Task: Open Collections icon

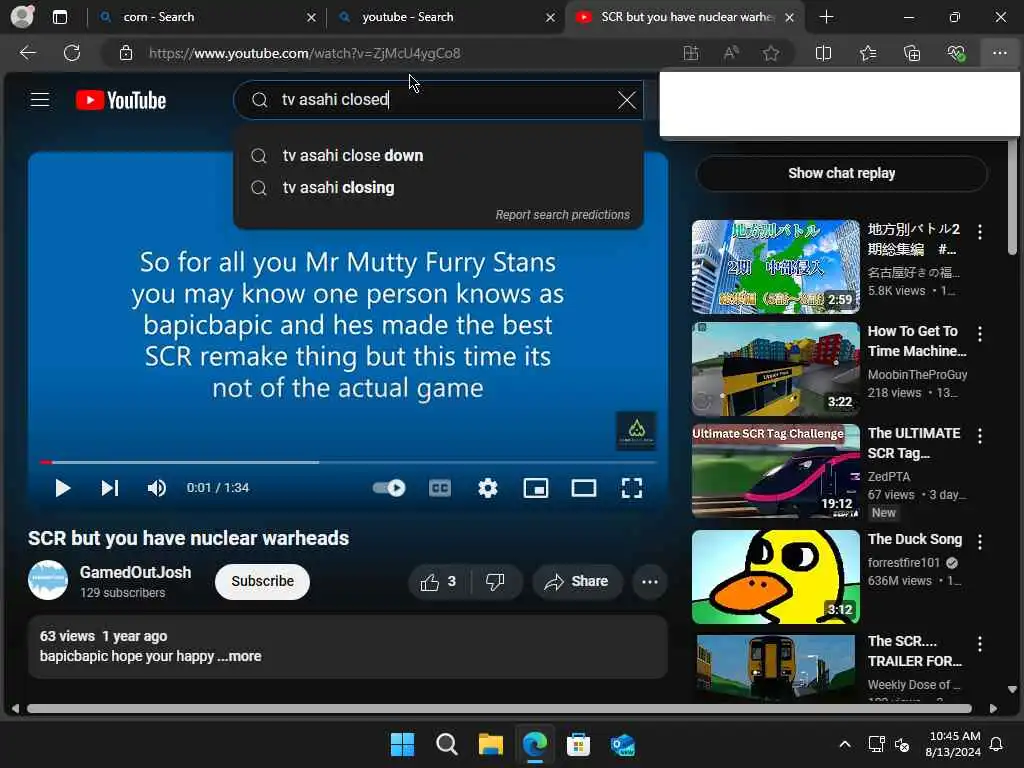Action: 912,53
